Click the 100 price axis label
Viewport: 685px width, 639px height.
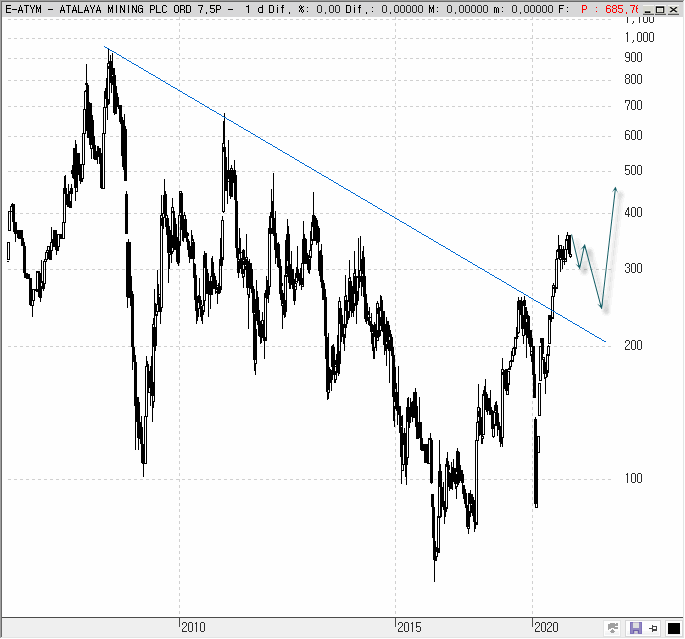click(633, 478)
